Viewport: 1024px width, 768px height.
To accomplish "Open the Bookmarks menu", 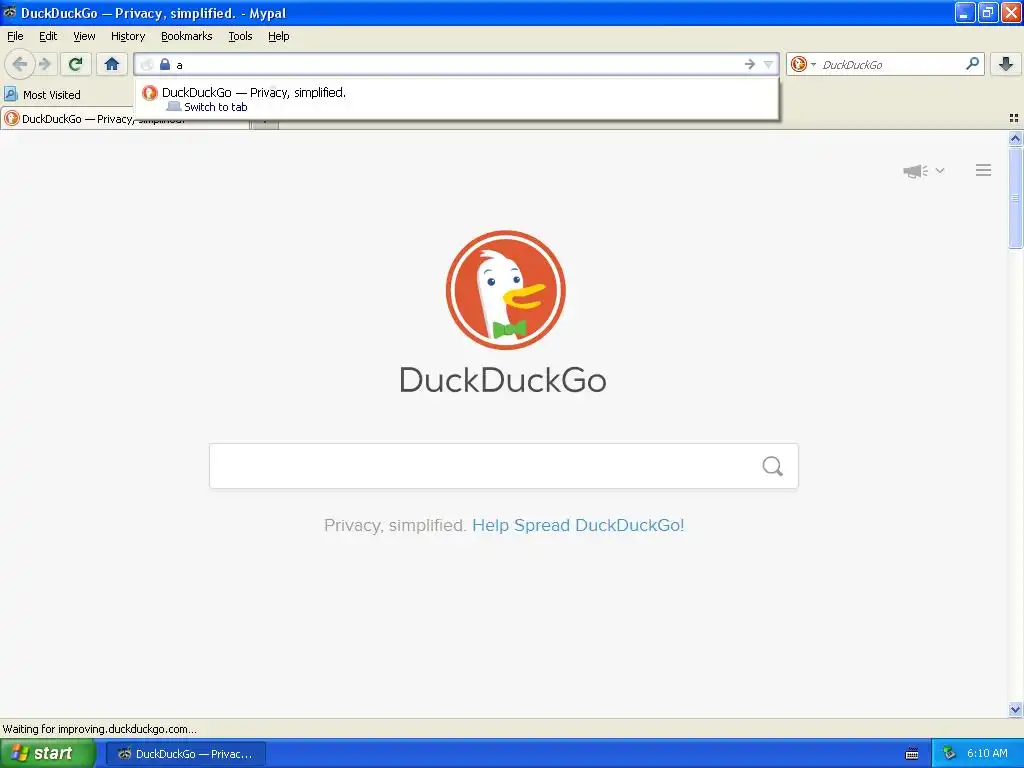I will 187,36.
